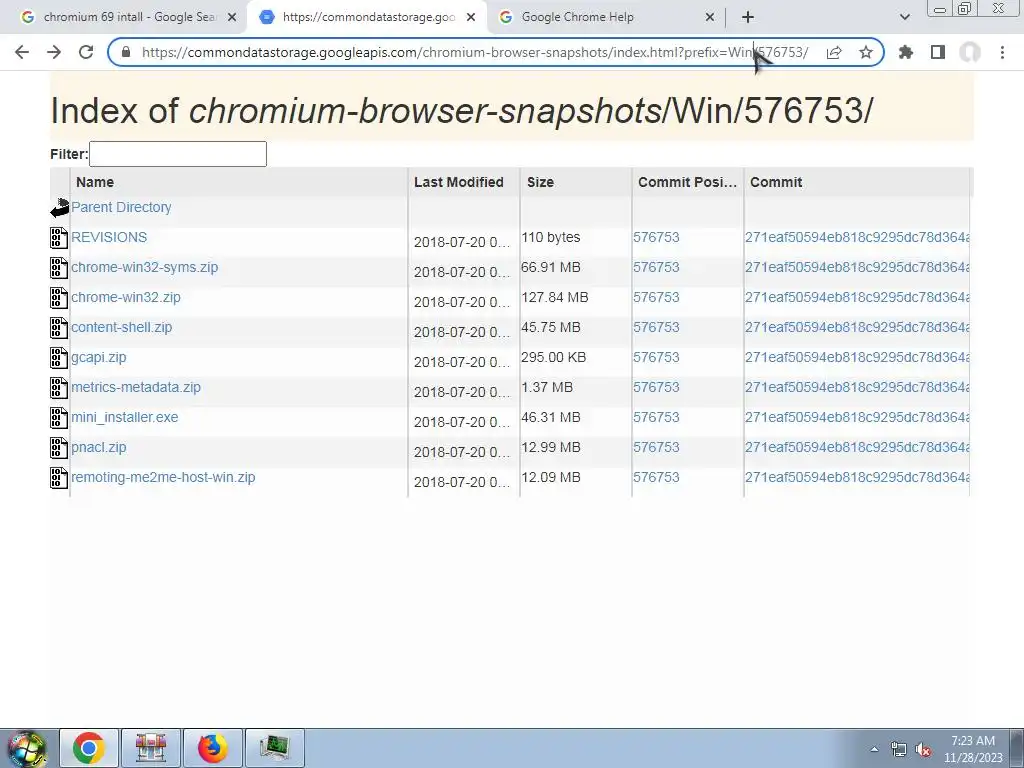The height and width of the screenshot is (768, 1024).
Task: Open the Extensions puzzle icon
Action: coord(906,52)
